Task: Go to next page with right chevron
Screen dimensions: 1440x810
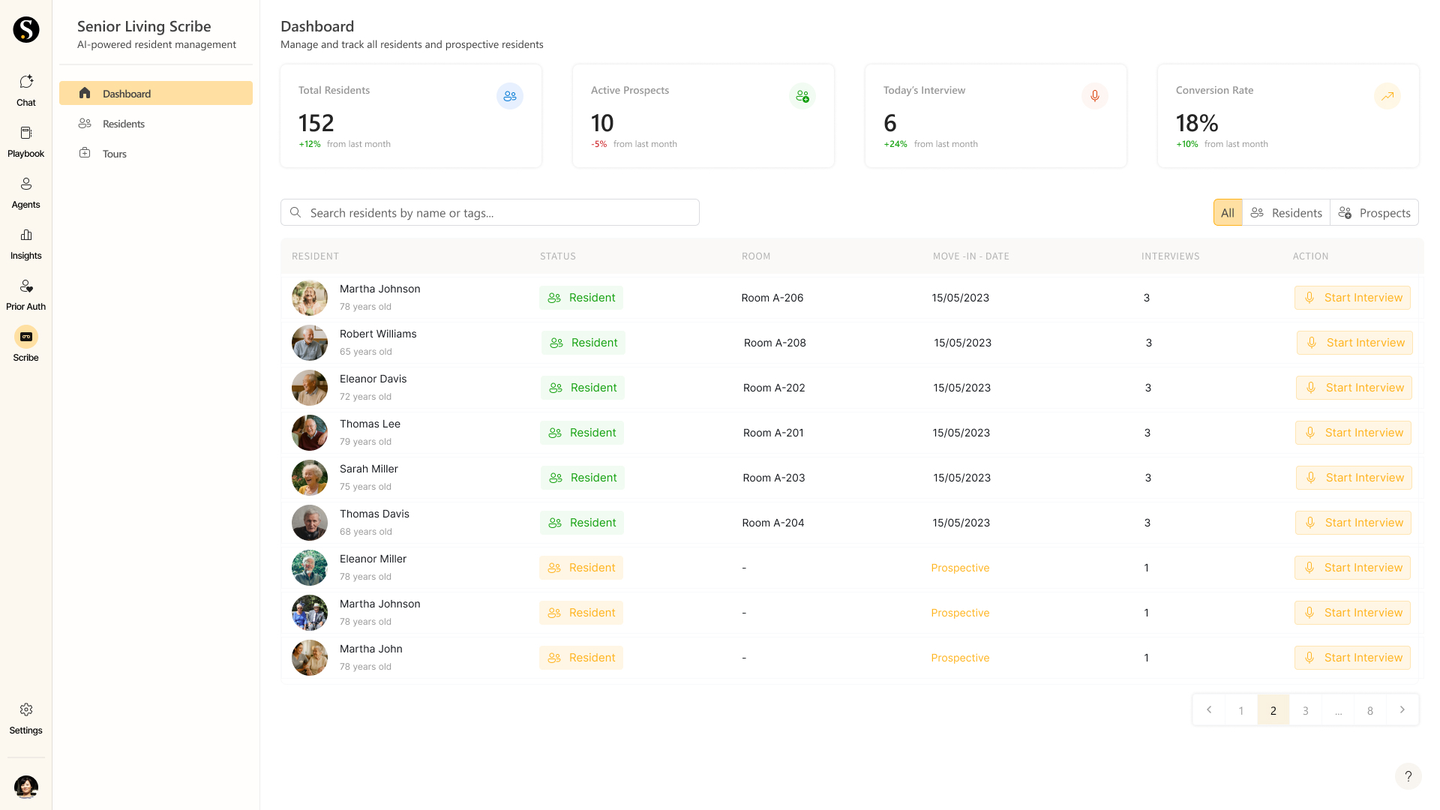Action: pos(1402,710)
